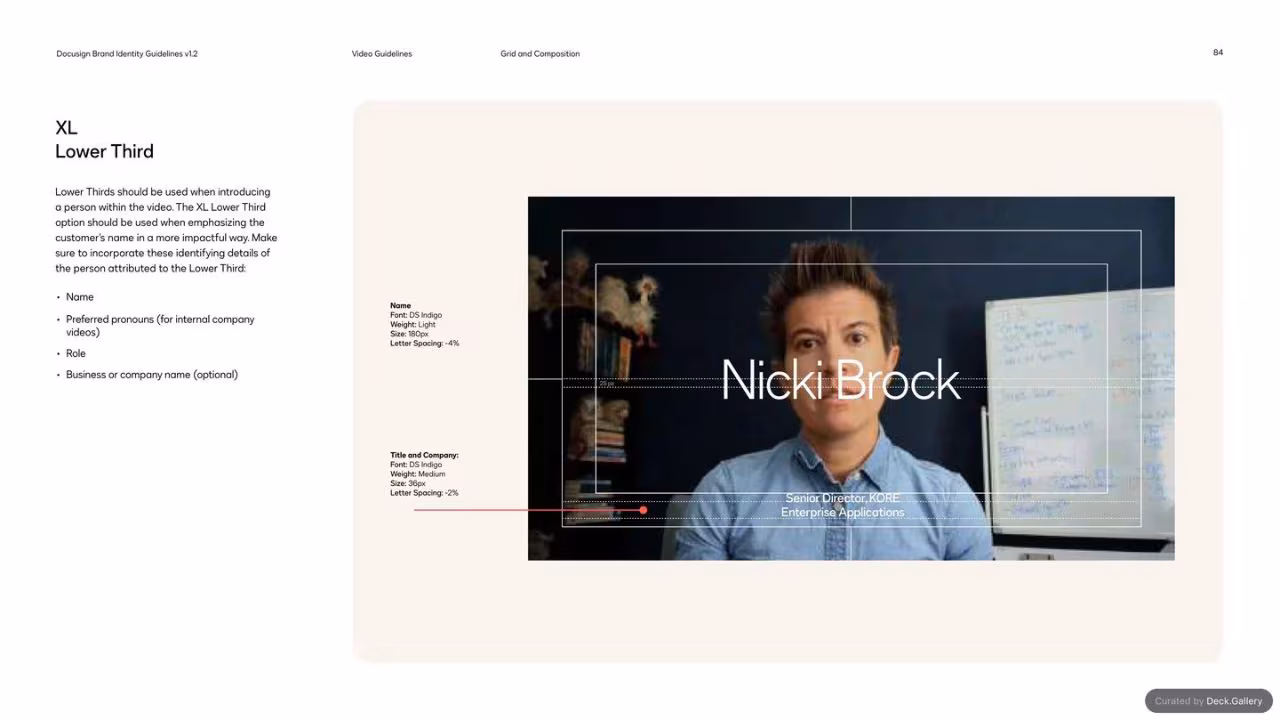Click the 'Letter Spacing: -2%' spec line
The image size is (1280, 720).
tap(424, 493)
